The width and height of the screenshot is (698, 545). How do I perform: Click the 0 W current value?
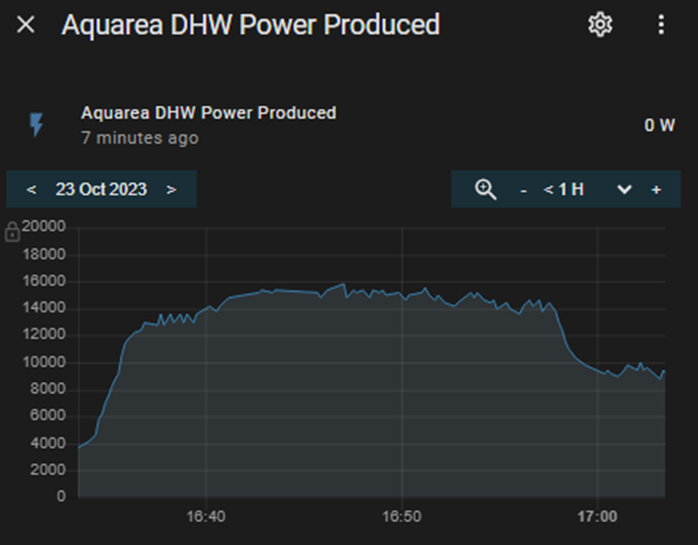coord(659,125)
